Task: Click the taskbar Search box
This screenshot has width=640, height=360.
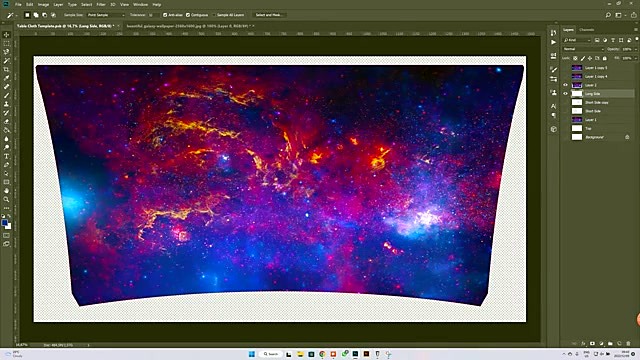Action: pos(271,354)
